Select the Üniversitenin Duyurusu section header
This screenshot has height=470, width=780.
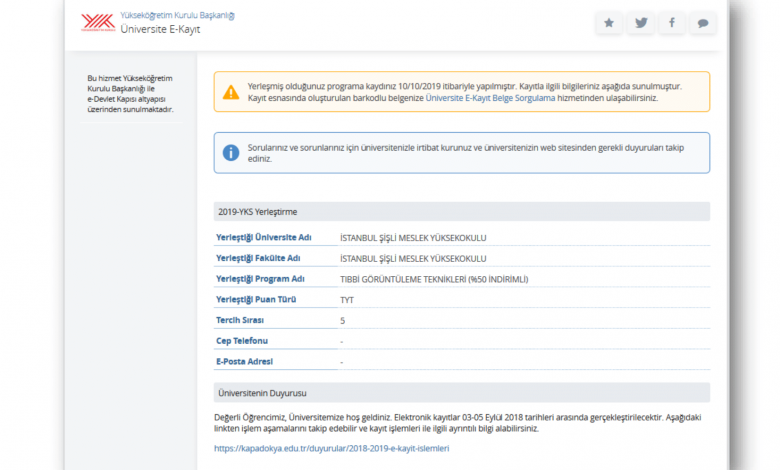(462, 393)
